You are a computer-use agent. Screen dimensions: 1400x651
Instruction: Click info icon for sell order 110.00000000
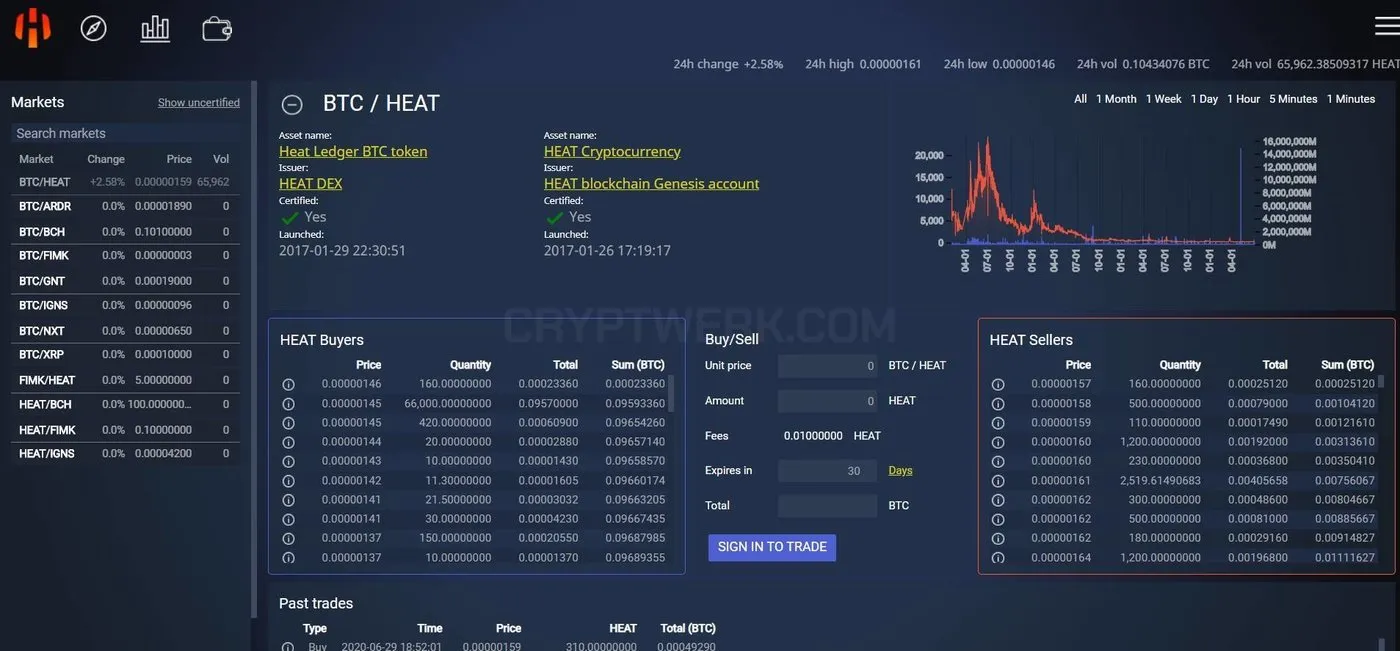pyautogui.click(x=998, y=423)
